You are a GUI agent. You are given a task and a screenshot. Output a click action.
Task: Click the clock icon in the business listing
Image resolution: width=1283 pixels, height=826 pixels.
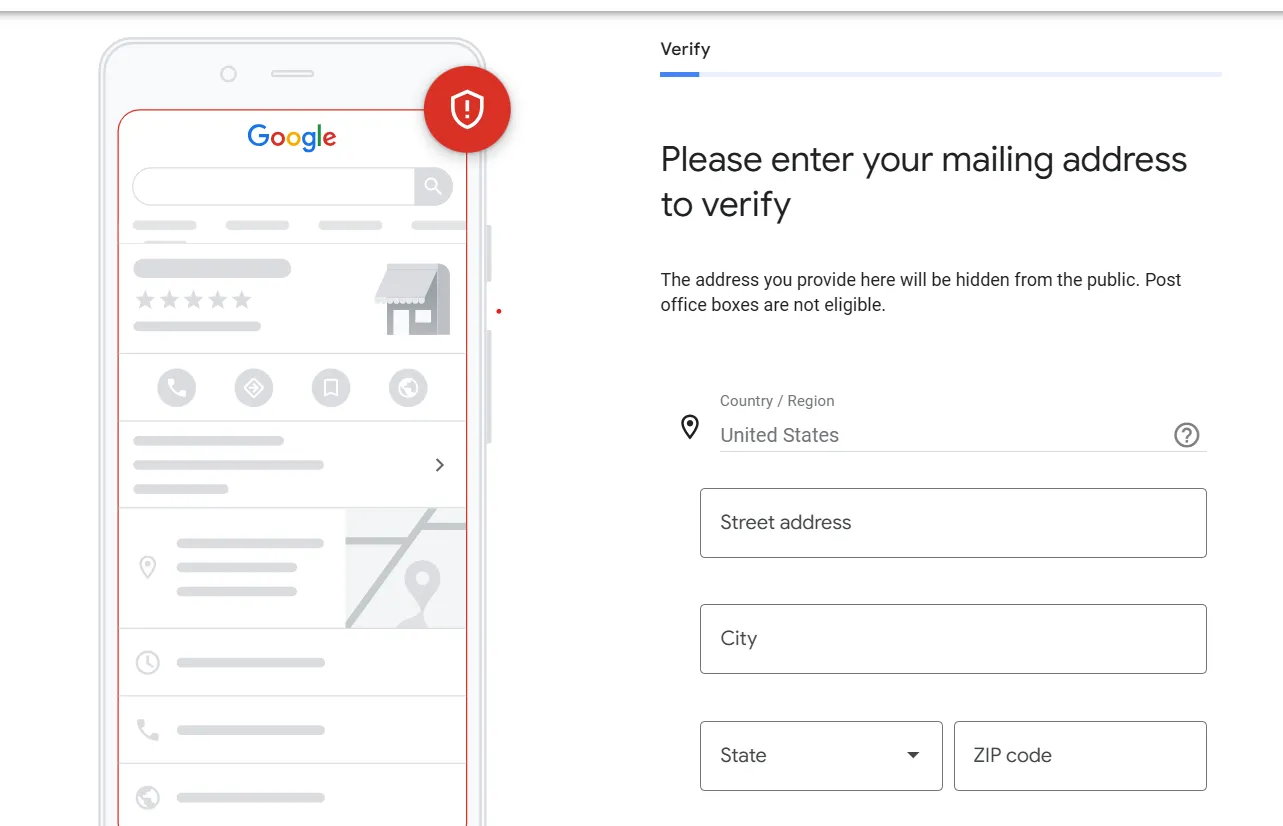pos(147,662)
